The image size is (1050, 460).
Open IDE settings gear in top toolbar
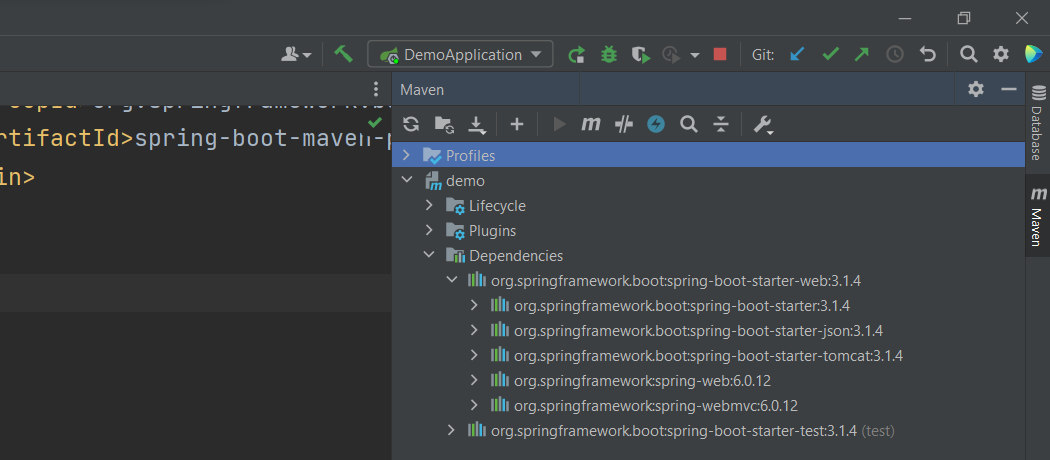[x=1000, y=54]
